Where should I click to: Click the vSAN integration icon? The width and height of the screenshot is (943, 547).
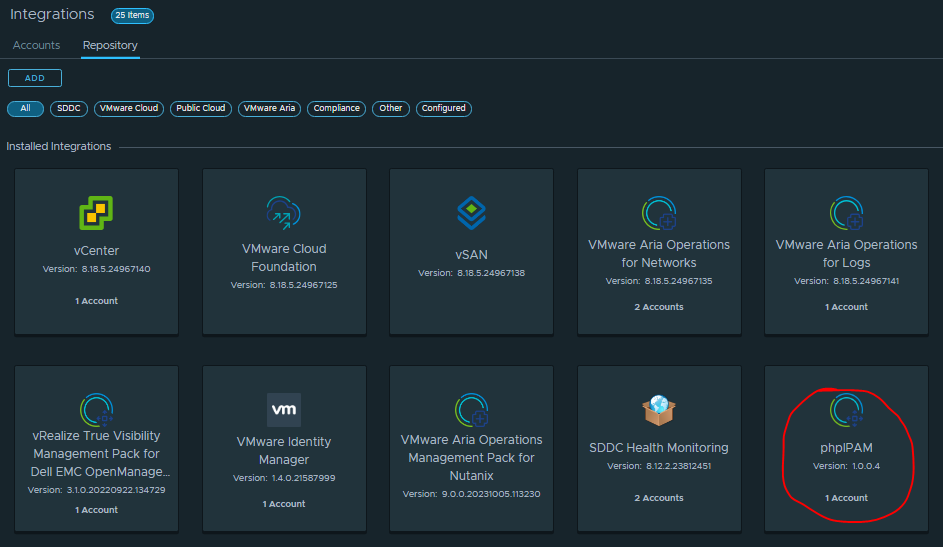[471, 213]
